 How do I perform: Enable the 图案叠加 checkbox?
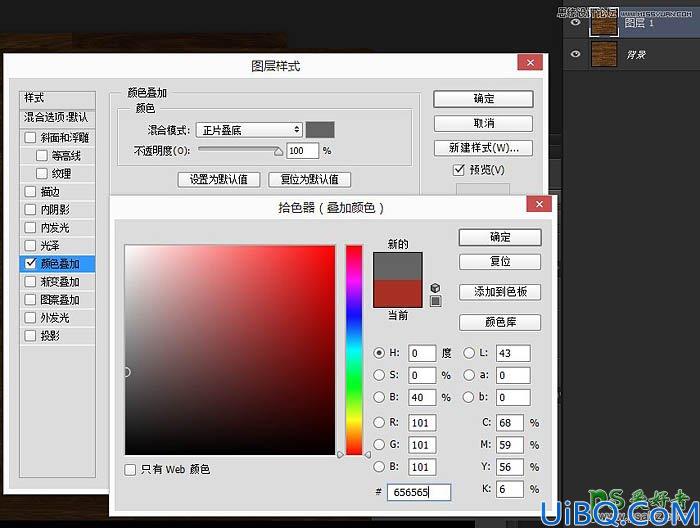coord(30,299)
